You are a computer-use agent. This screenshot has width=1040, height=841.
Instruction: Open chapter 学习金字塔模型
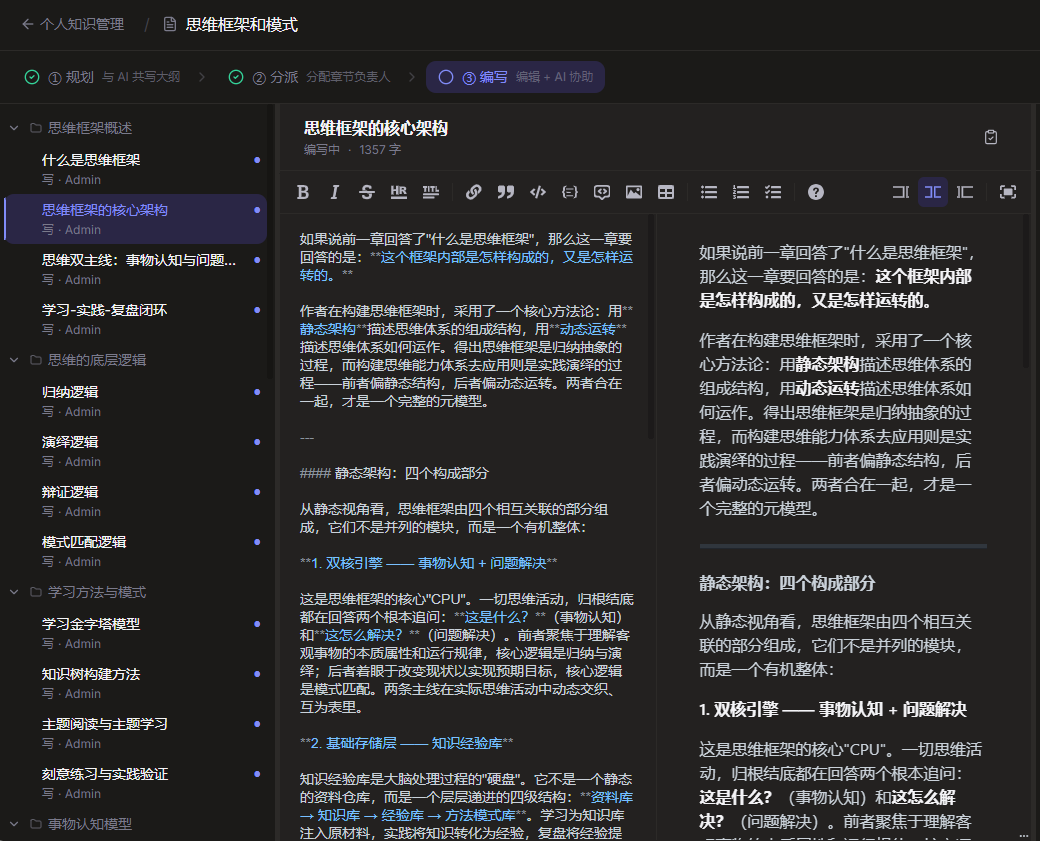tap(135, 633)
